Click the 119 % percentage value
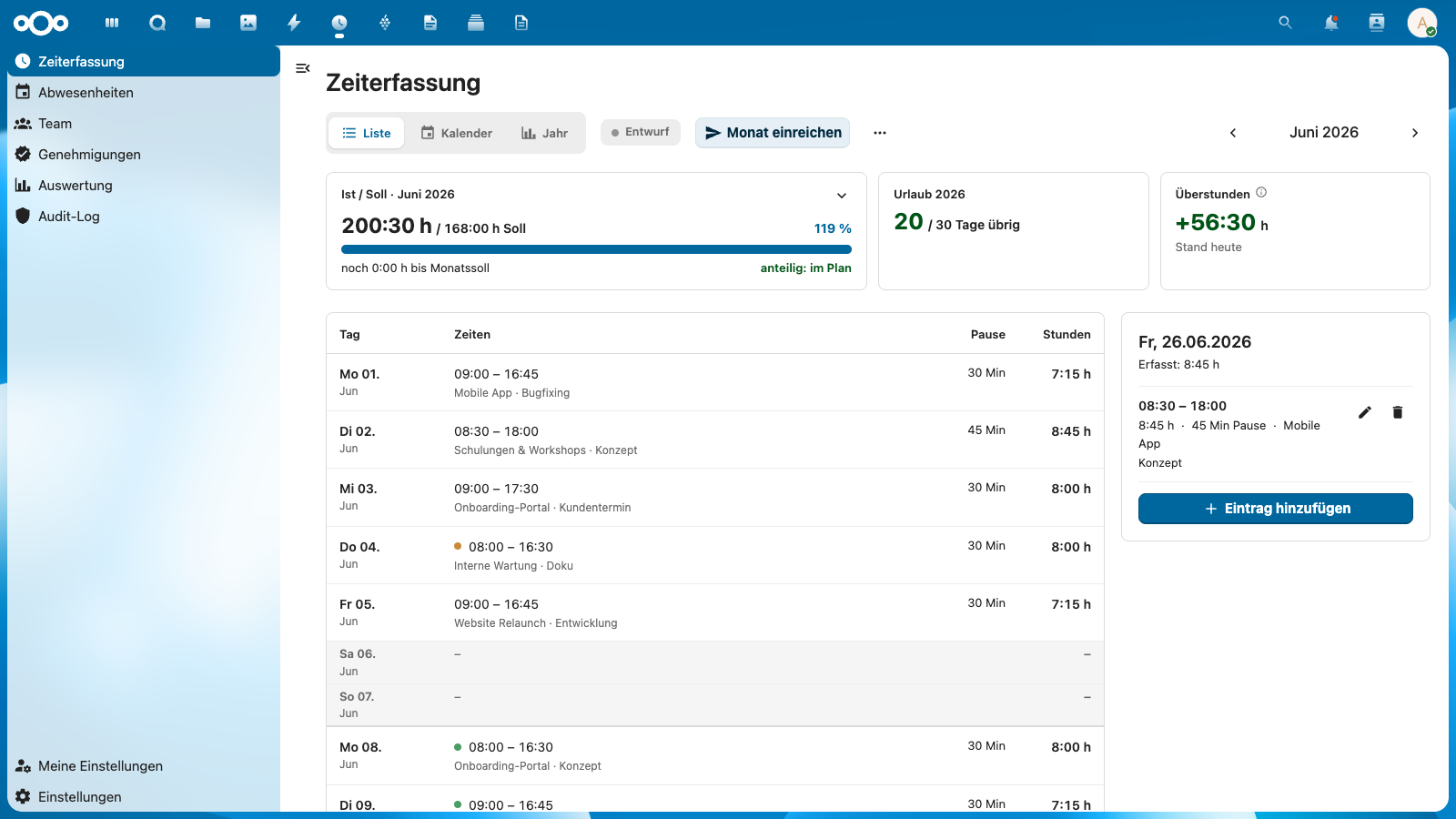The image size is (1456, 819). click(833, 228)
